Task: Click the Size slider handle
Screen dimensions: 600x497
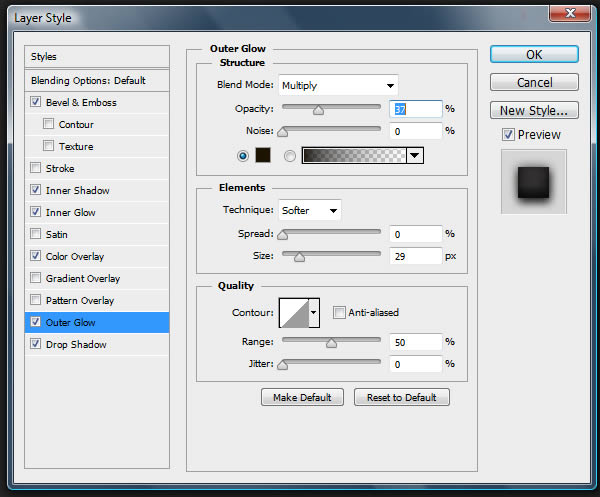Action: [299, 257]
